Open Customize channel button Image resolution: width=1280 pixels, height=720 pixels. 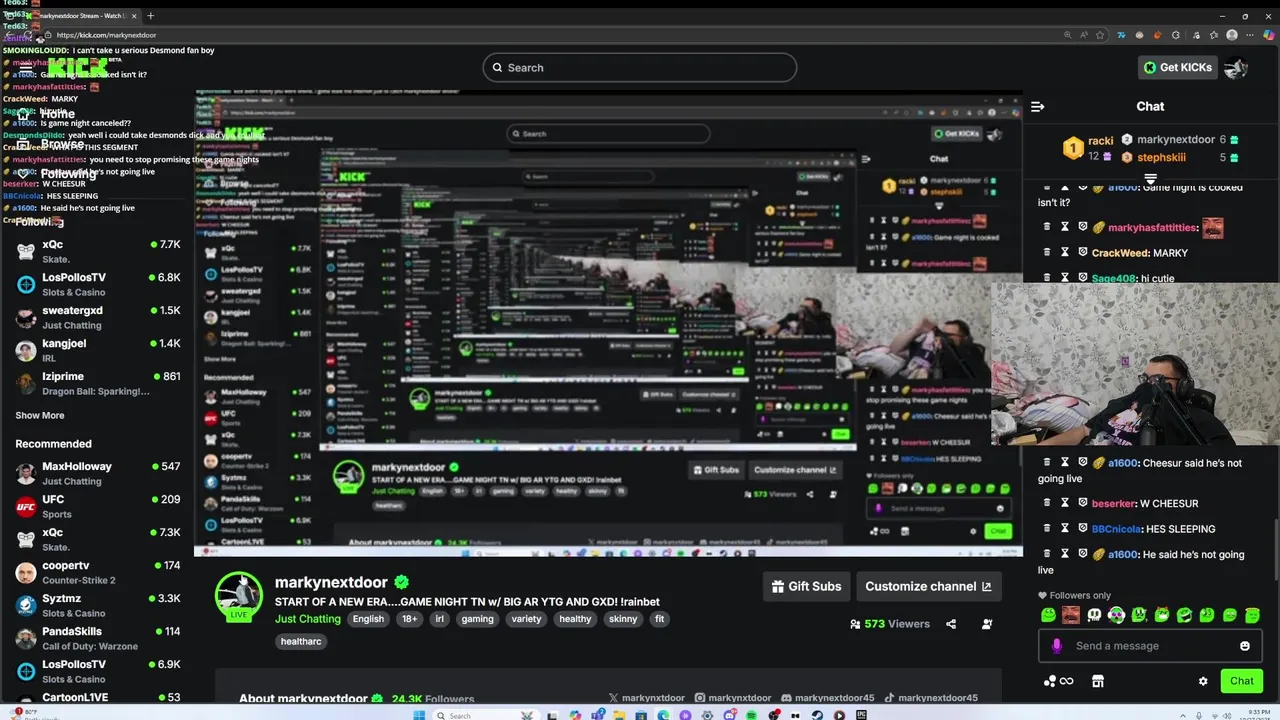928,587
